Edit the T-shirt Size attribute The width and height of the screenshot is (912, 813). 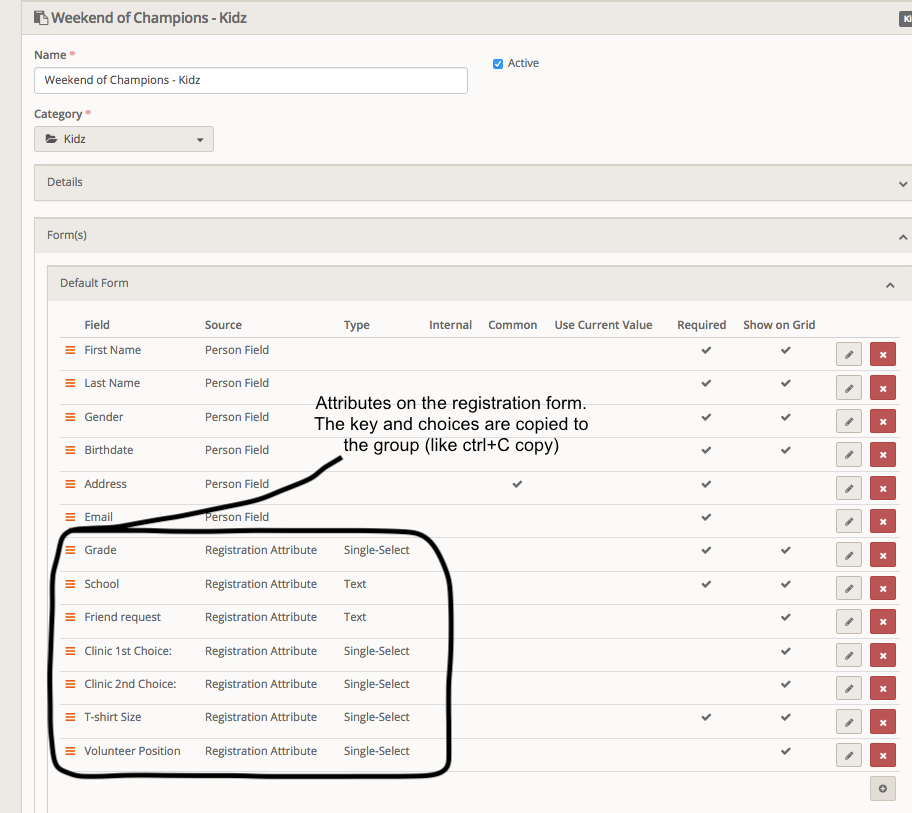(x=848, y=721)
